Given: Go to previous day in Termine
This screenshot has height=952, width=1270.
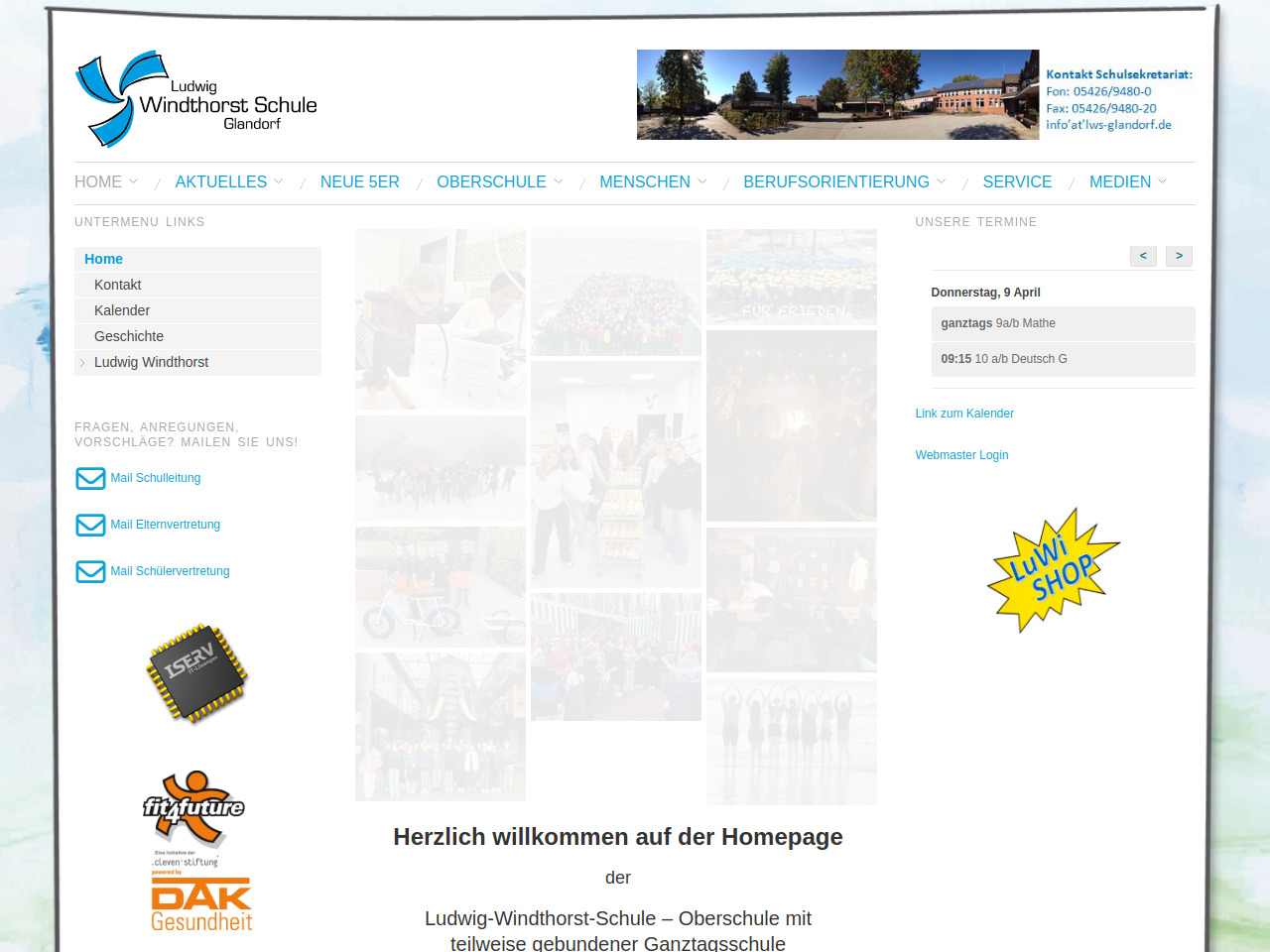Looking at the screenshot, I should click(x=1143, y=256).
